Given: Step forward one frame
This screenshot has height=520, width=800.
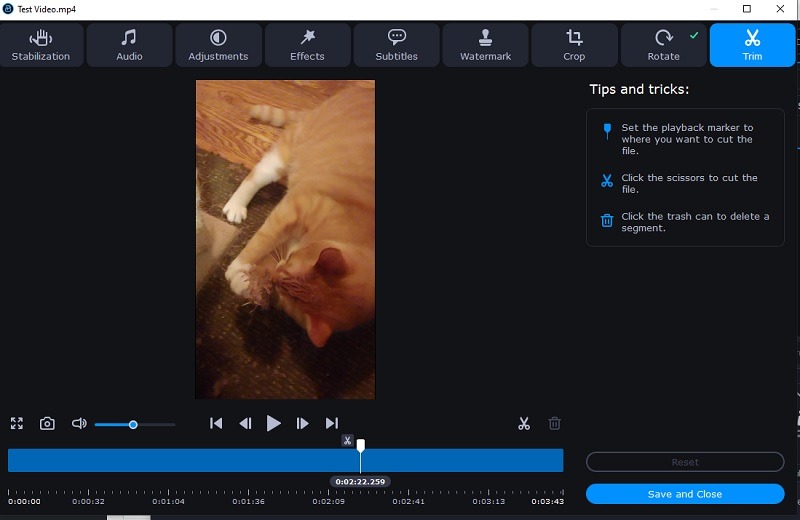Looking at the screenshot, I should pos(302,423).
